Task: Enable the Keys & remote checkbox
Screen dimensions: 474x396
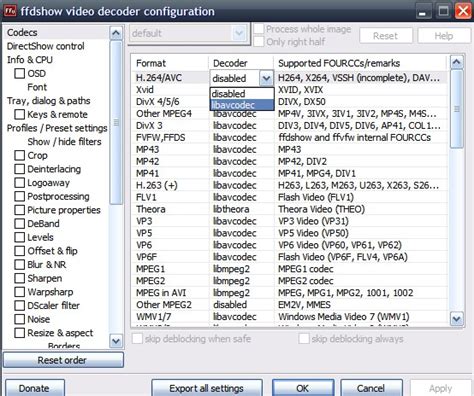Action: (20, 114)
